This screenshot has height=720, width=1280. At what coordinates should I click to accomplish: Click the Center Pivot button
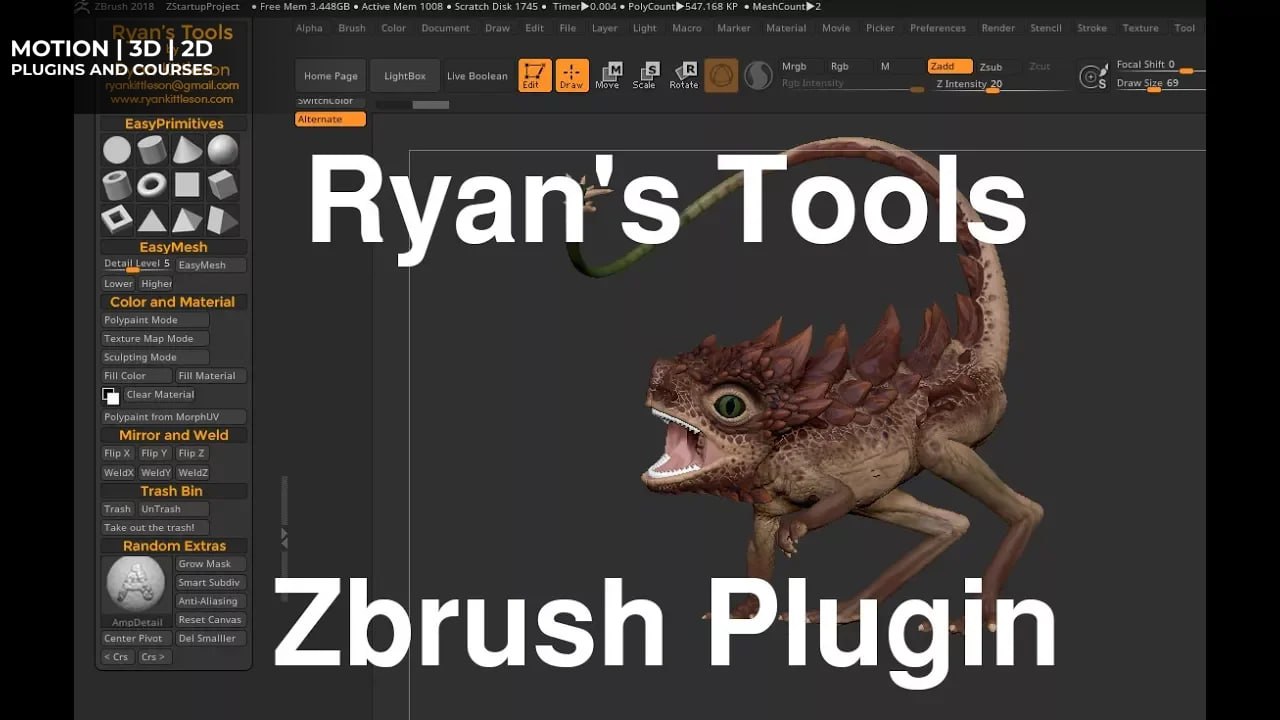[137, 639]
